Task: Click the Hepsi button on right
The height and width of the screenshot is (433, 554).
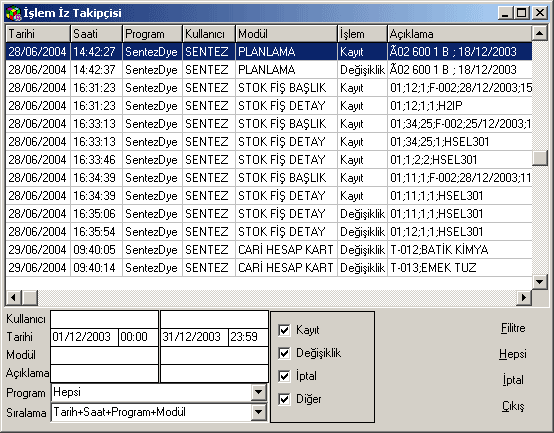Action: point(513,354)
